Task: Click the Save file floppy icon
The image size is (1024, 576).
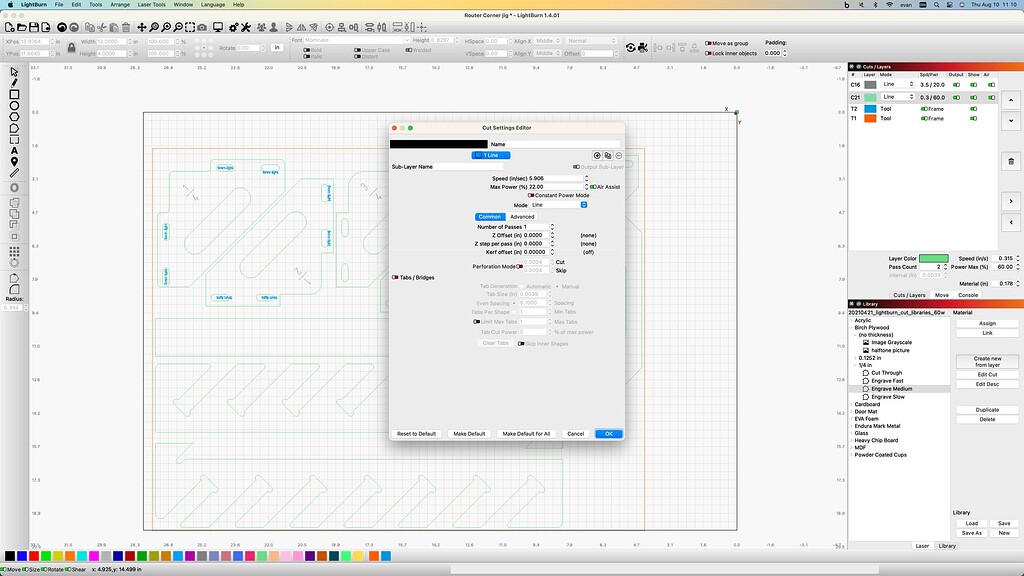Action: 34,27
